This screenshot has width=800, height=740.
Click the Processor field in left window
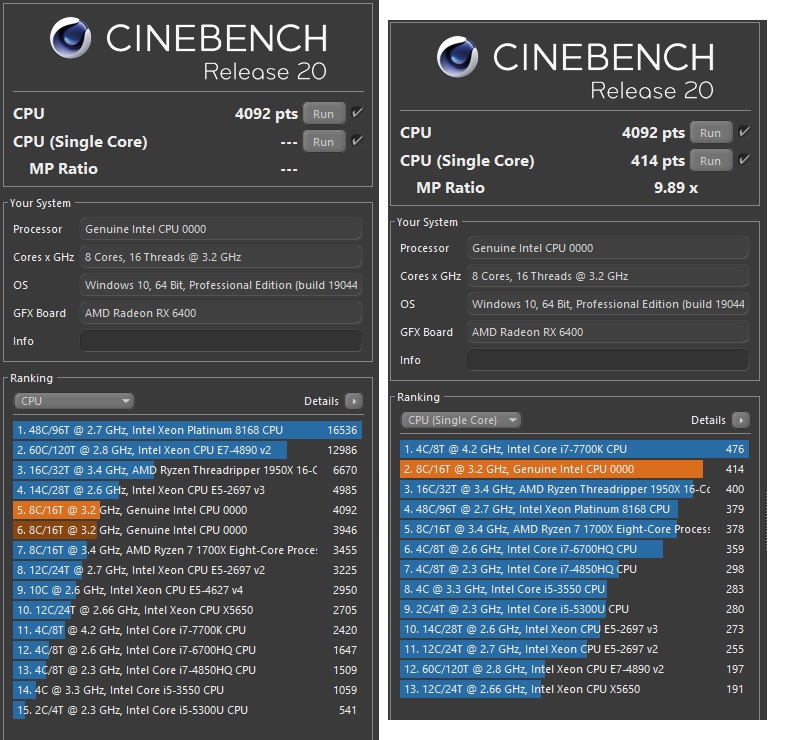pyautogui.click(x=221, y=229)
